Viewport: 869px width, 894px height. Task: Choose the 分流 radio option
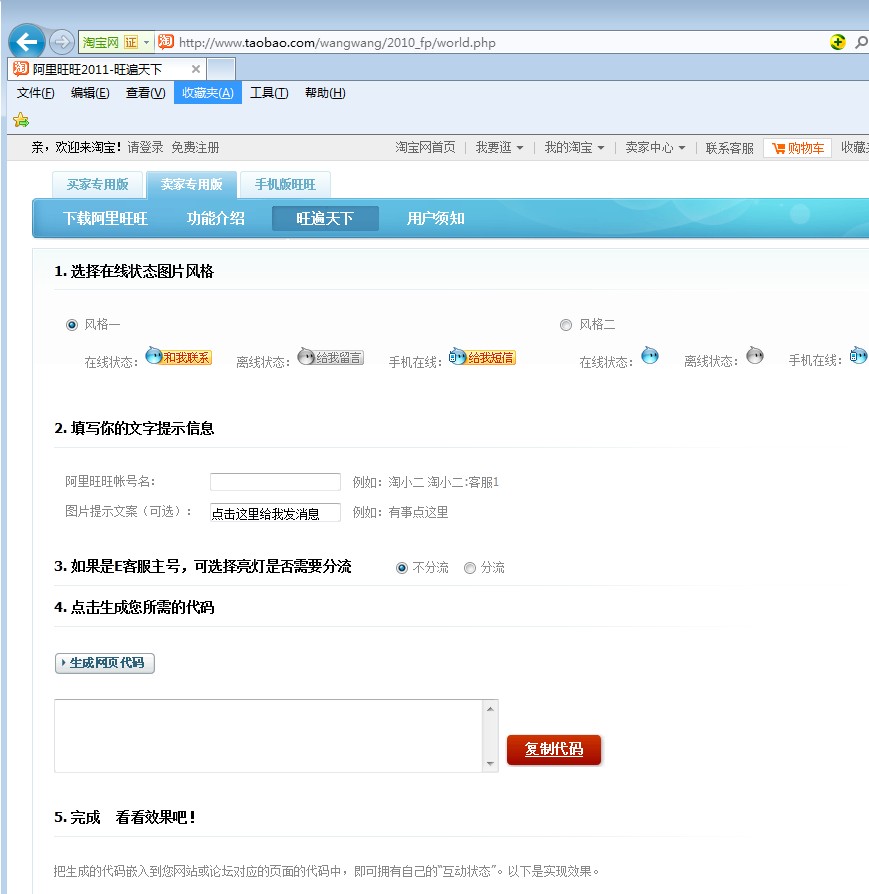[470, 568]
